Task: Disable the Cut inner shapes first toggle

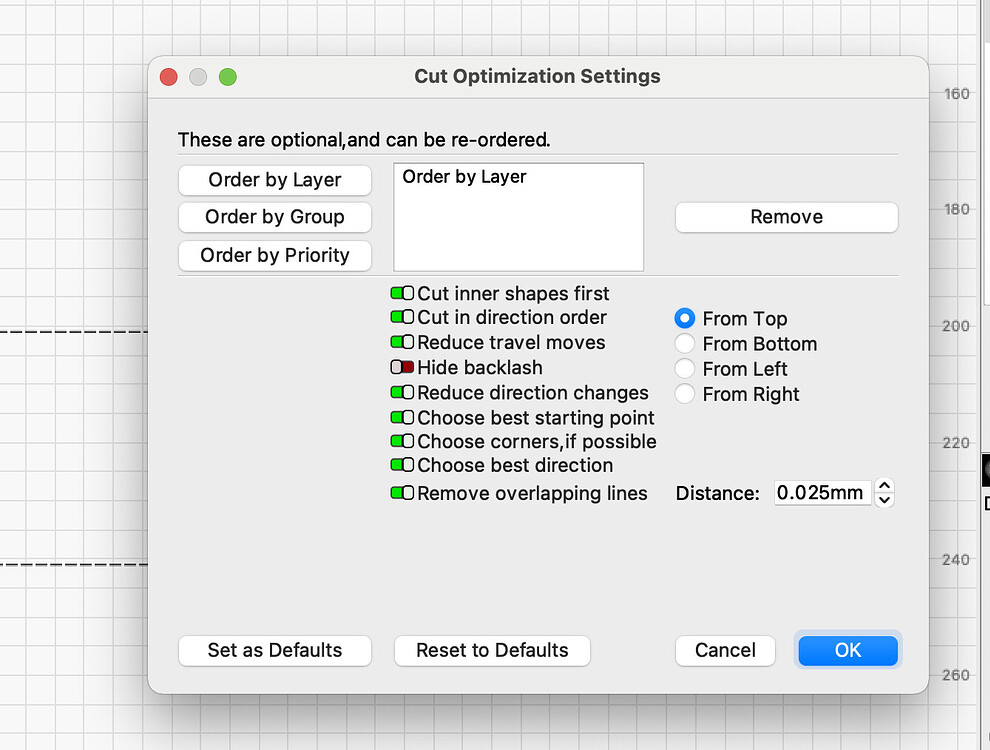Action: (x=401, y=293)
